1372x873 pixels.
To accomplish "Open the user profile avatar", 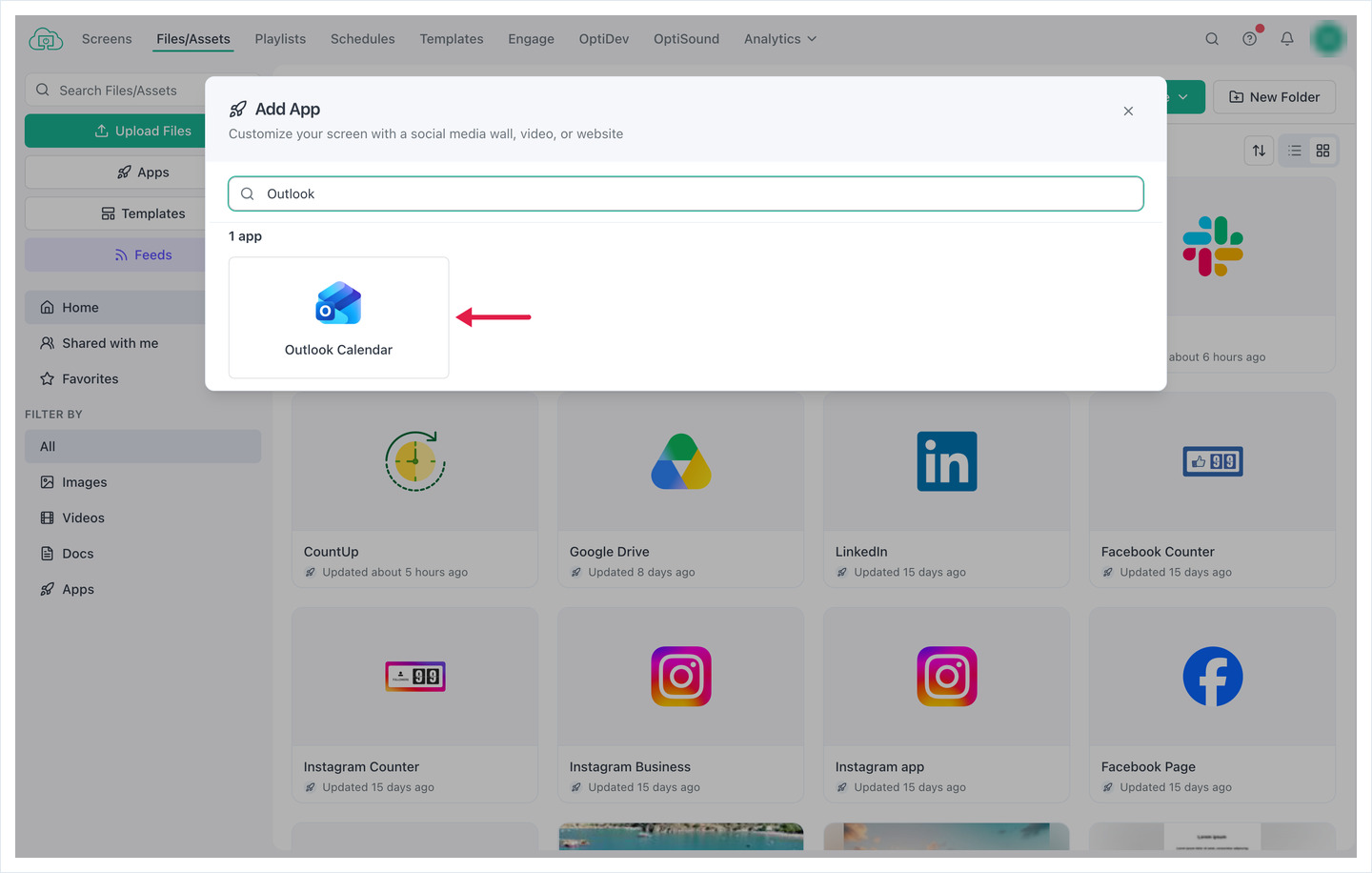I will click(x=1328, y=39).
